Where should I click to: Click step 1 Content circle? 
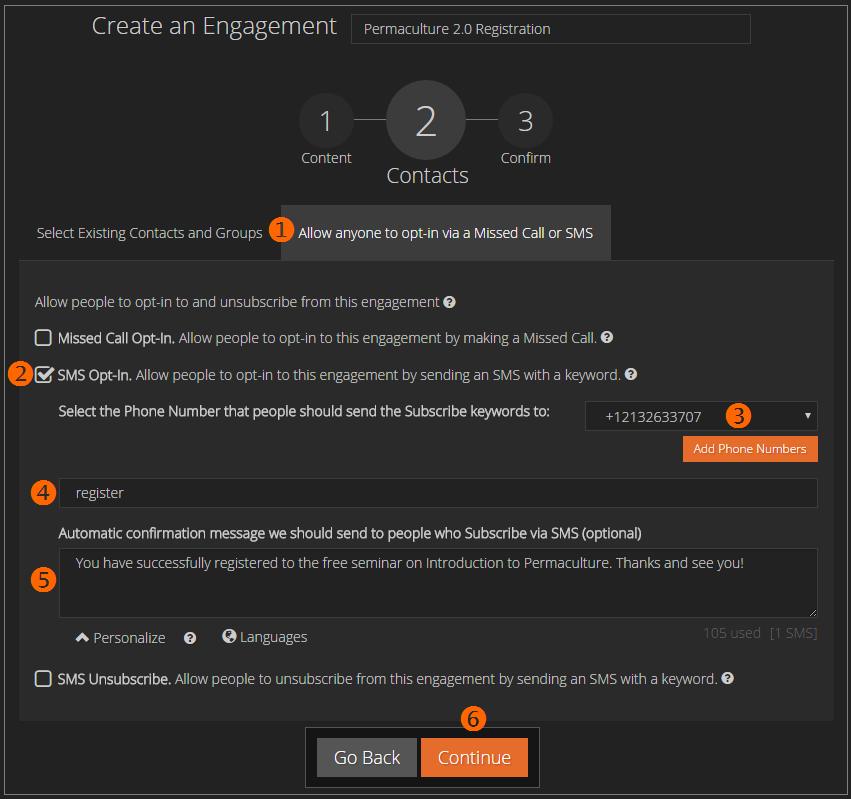pyautogui.click(x=326, y=122)
